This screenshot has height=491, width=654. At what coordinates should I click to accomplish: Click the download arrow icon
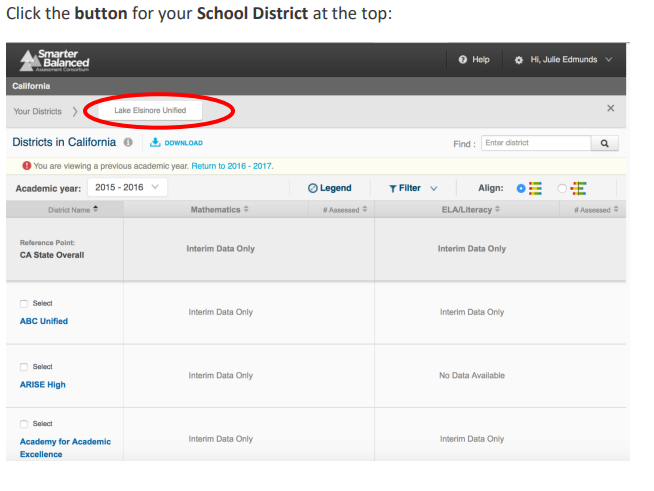(155, 142)
